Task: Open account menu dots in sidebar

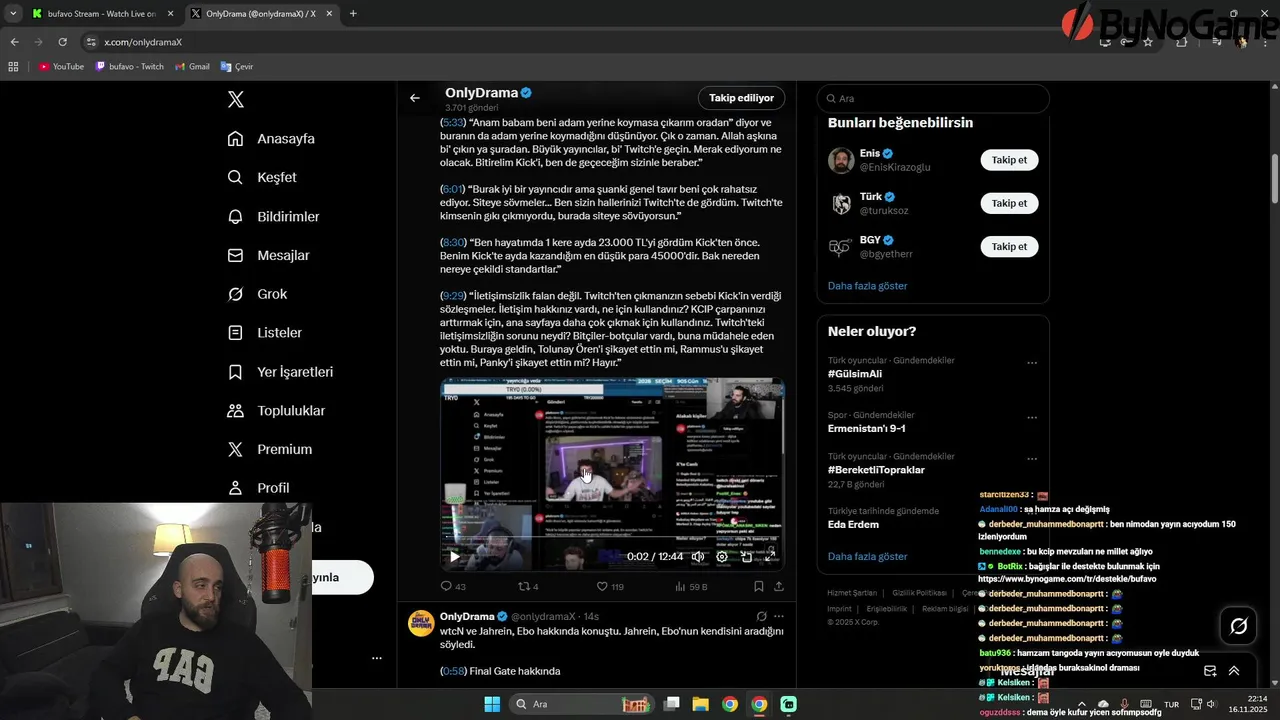Action: click(377, 658)
